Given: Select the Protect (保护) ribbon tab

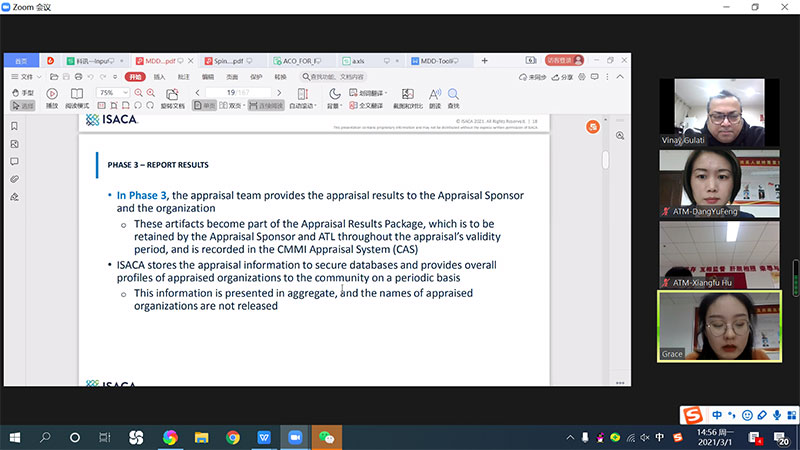Looking at the screenshot, I should [256, 77].
